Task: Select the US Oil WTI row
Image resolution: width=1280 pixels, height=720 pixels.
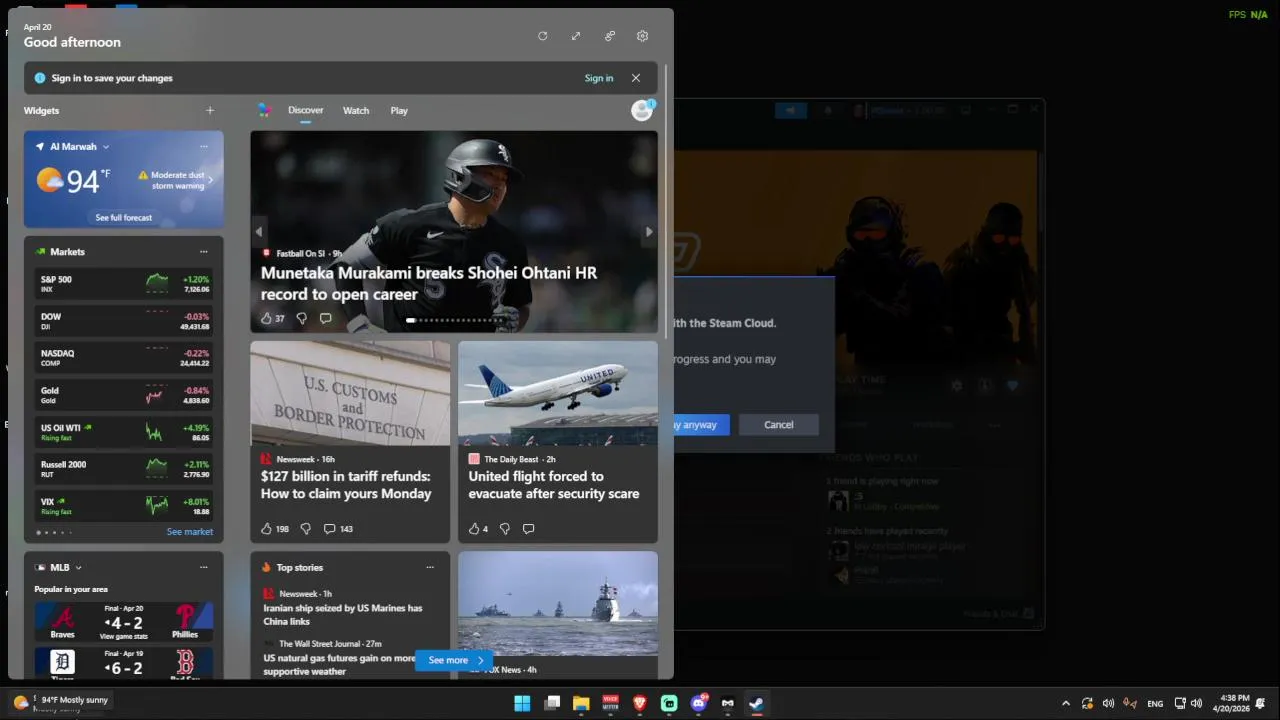Action: [x=124, y=431]
